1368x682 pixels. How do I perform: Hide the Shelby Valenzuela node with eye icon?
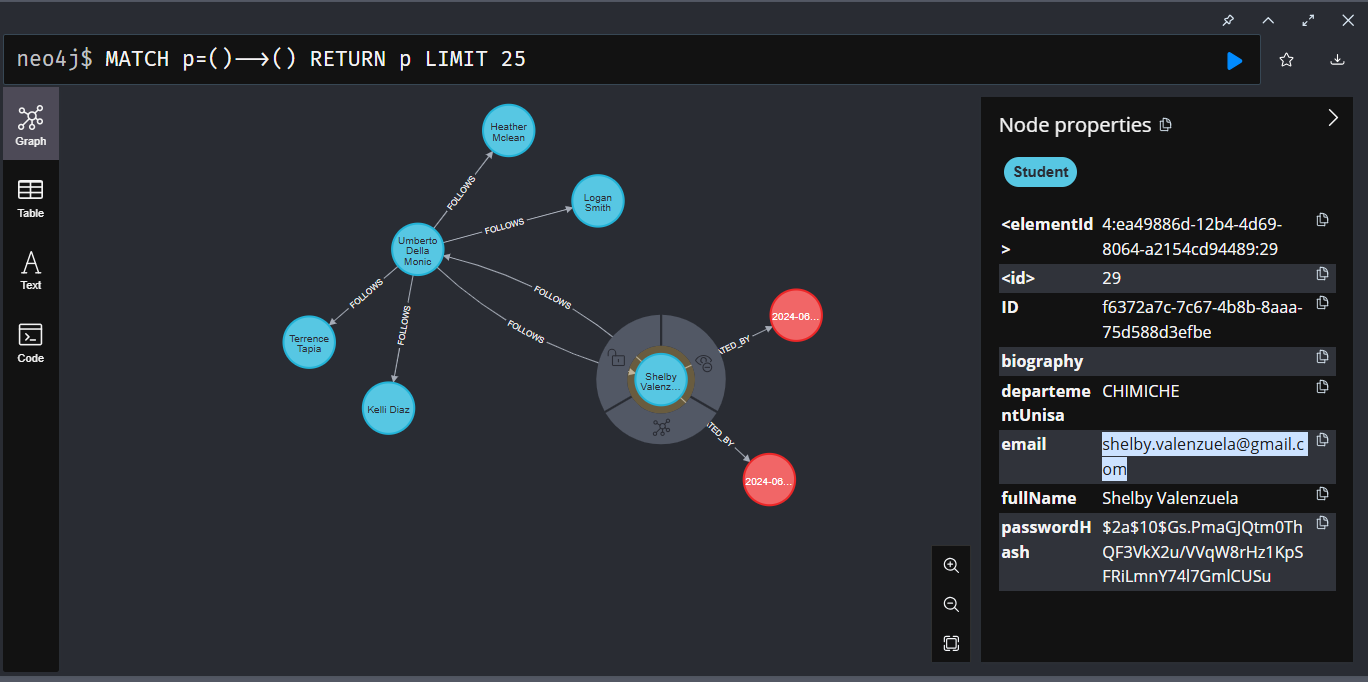[703, 365]
